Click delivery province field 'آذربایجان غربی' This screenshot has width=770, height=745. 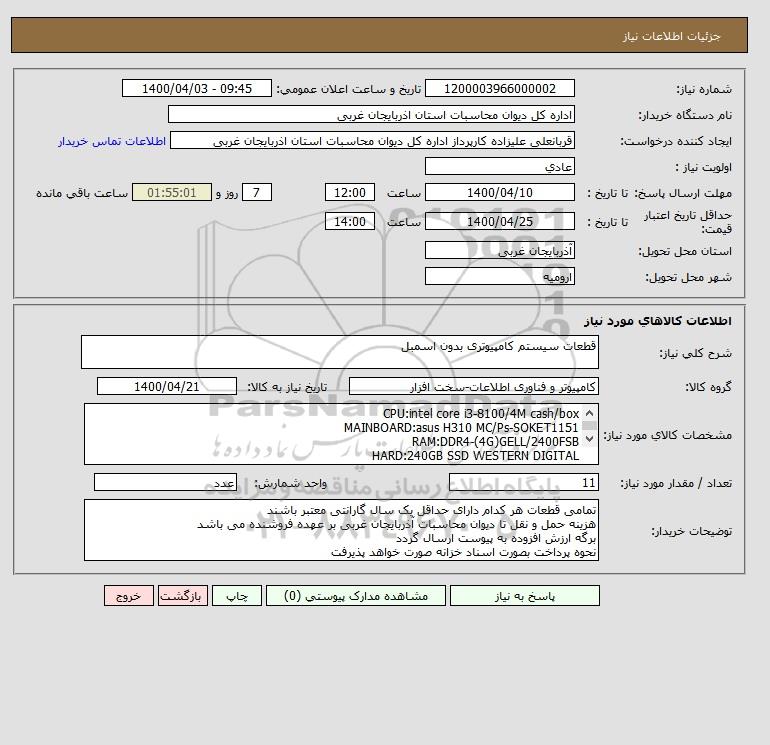tap(499, 250)
